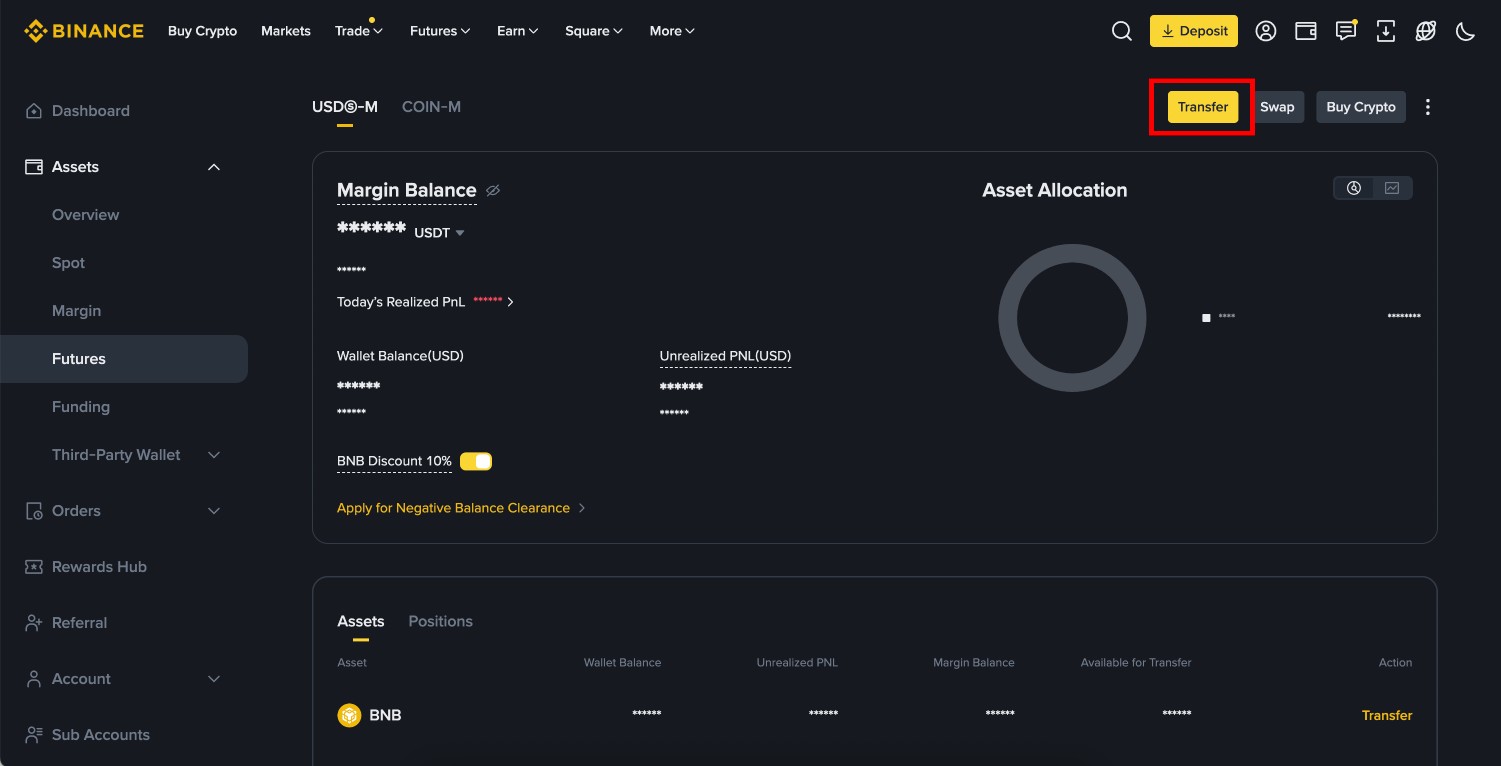
Task: Select the pie chart view icon
Action: [x=1354, y=188]
